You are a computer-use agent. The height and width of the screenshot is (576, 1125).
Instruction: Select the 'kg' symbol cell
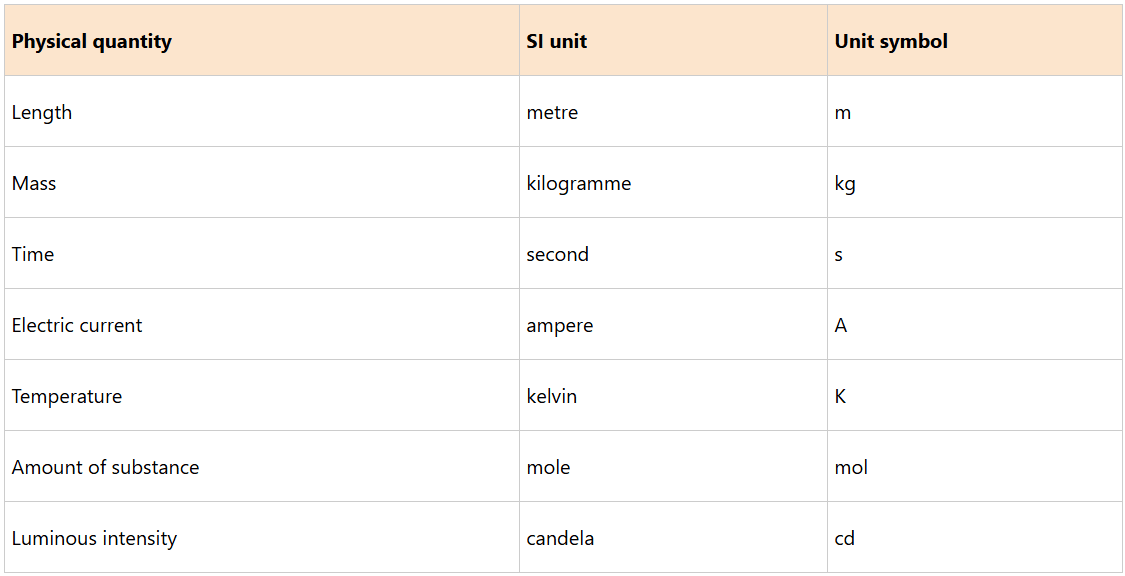pyautogui.click(x=845, y=184)
